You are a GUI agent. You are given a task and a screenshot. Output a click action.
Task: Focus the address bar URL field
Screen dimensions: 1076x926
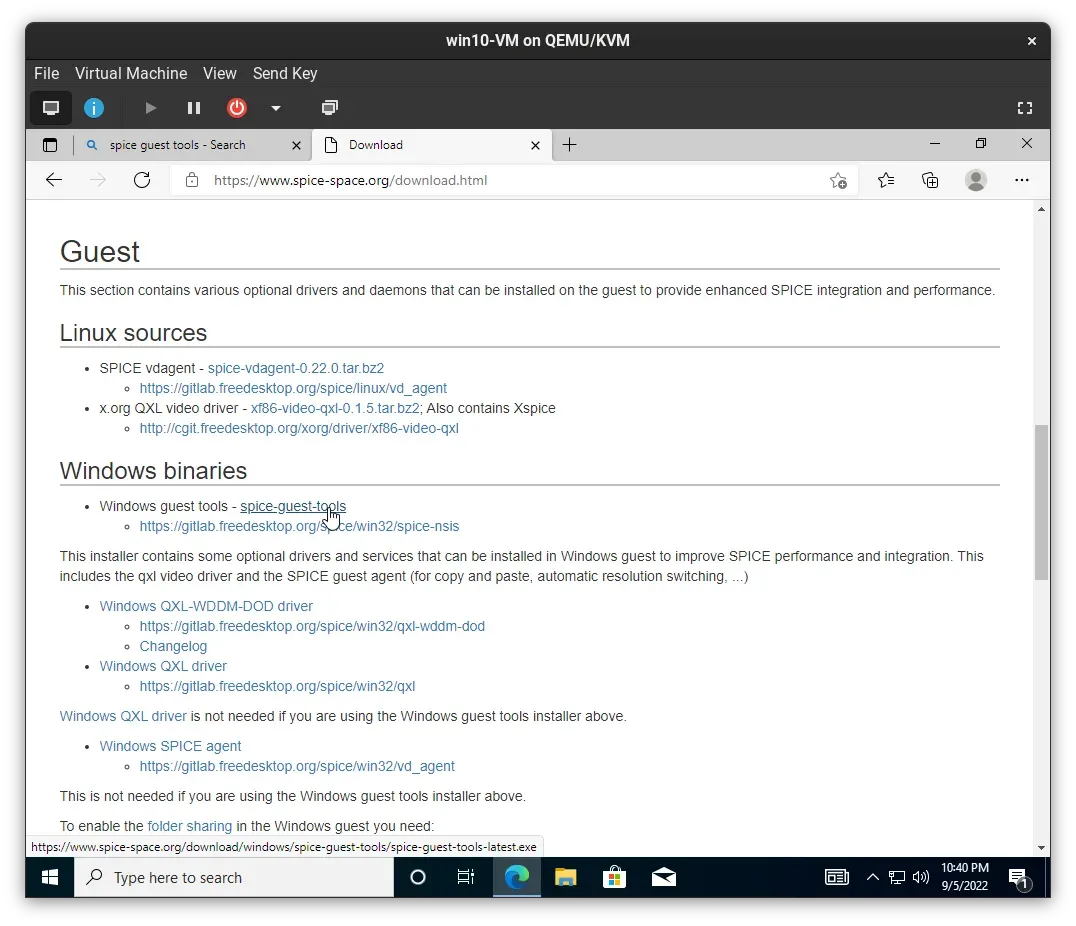pos(515,181)
